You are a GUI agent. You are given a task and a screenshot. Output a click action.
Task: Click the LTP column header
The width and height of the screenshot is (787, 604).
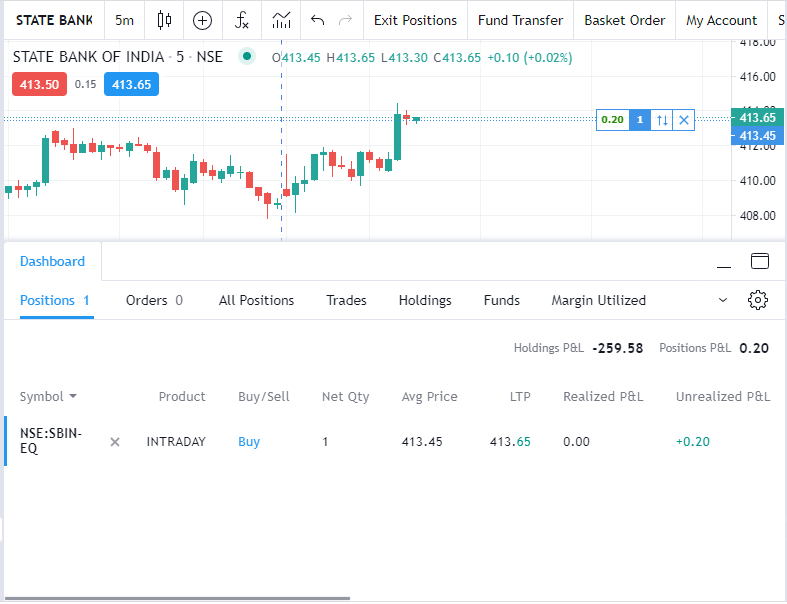(520, 397)
